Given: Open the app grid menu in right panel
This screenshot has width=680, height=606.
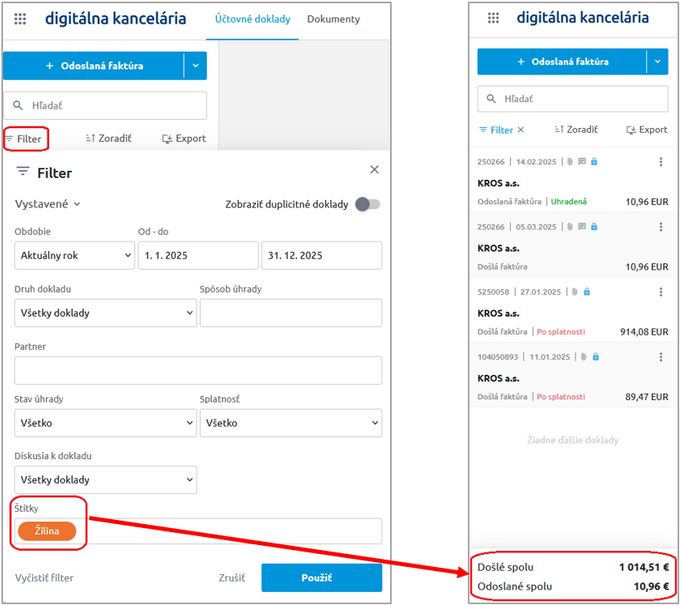Looking at the screenshot, I should (492, 18).
